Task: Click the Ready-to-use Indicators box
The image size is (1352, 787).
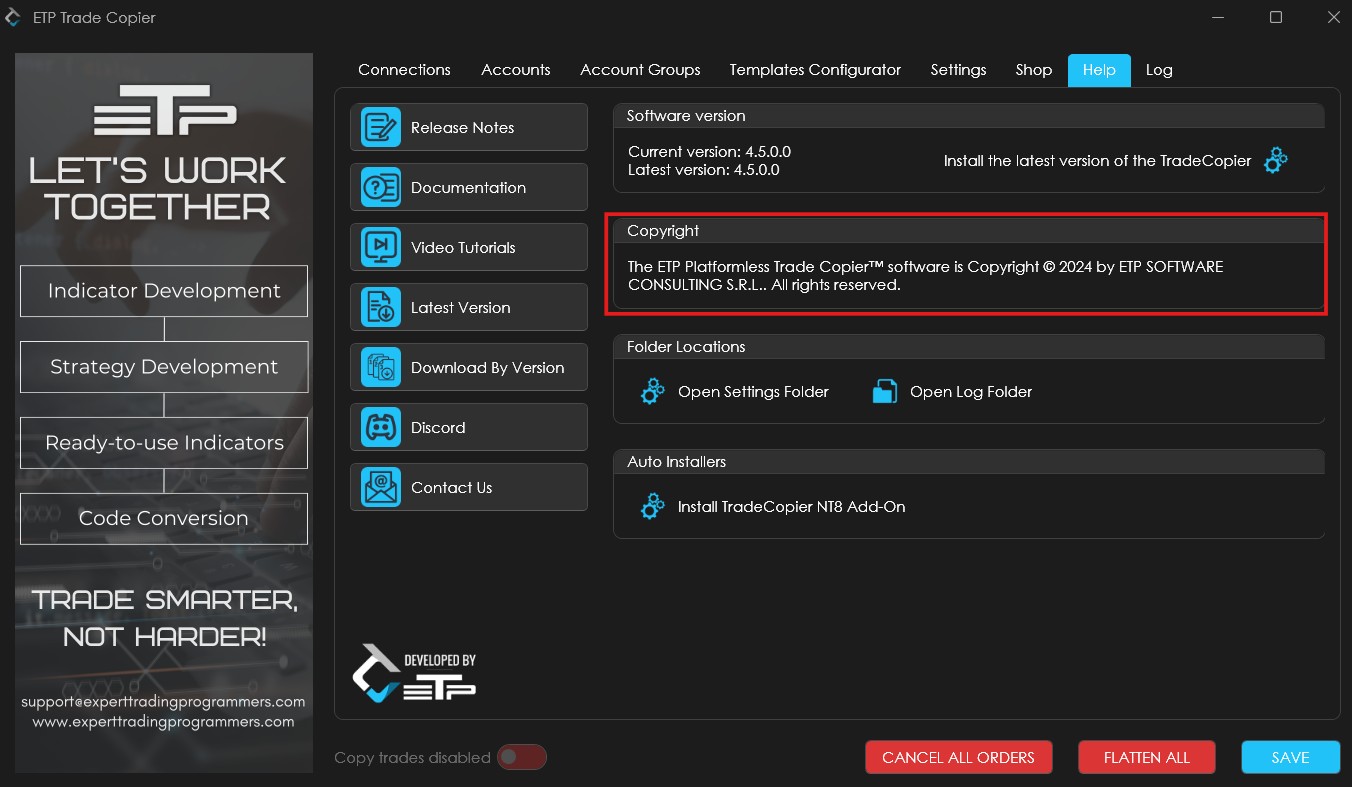Action: pyautogui.click(x=164, y=443)
